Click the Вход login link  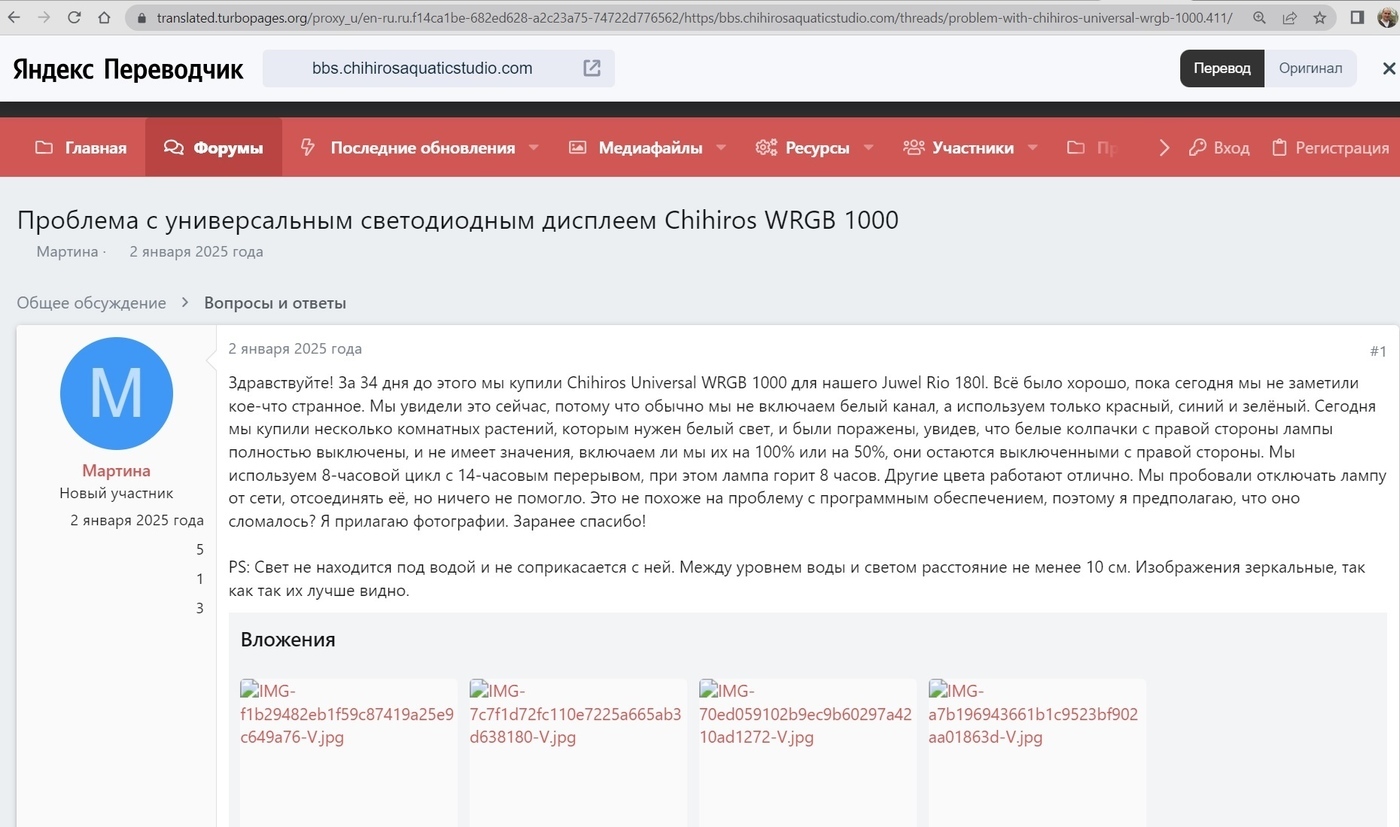1219,147
